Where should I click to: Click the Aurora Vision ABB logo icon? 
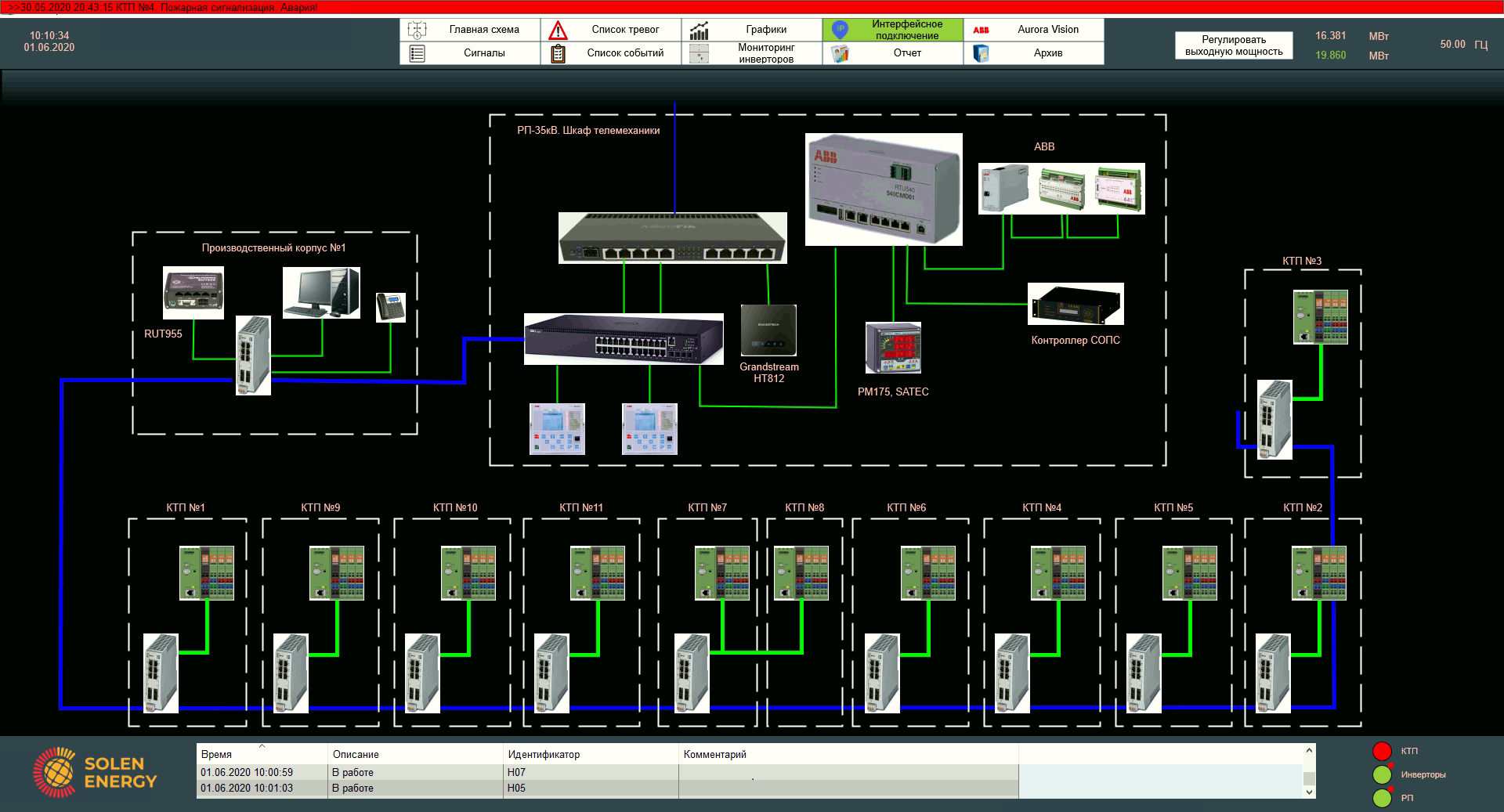(x=981, y=31)
